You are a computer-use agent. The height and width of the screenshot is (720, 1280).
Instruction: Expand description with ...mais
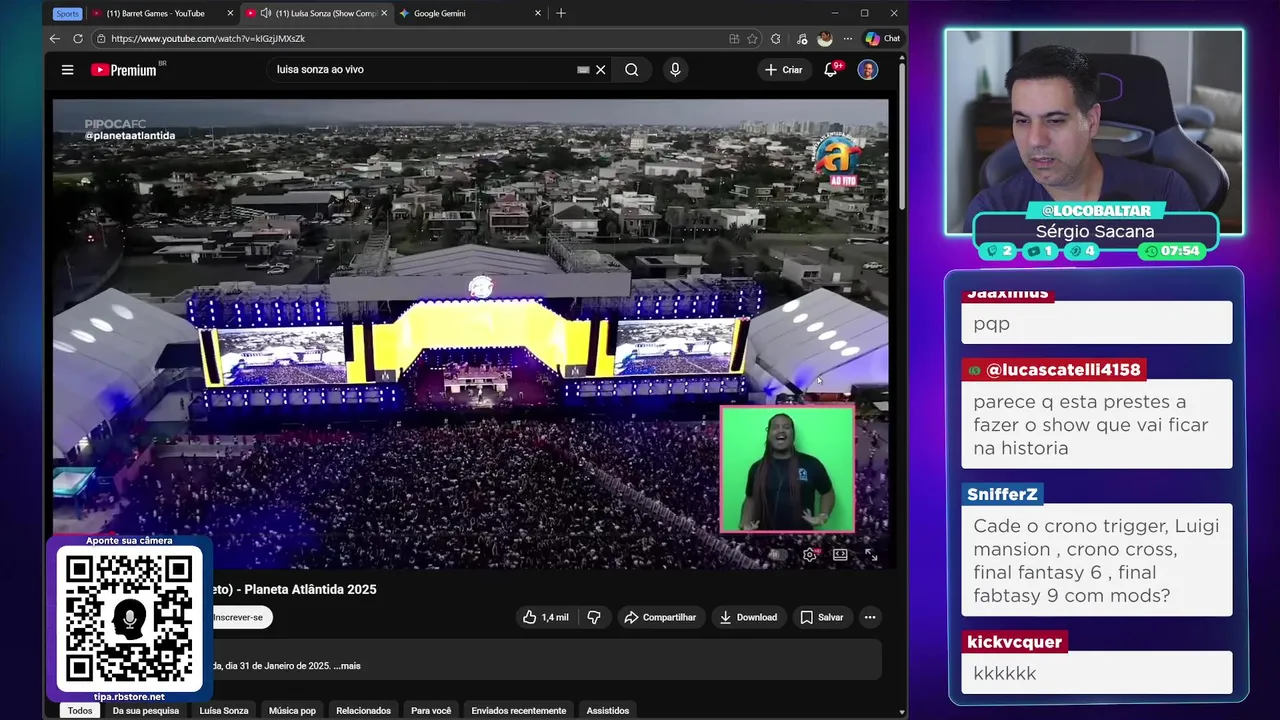point(346,666)
